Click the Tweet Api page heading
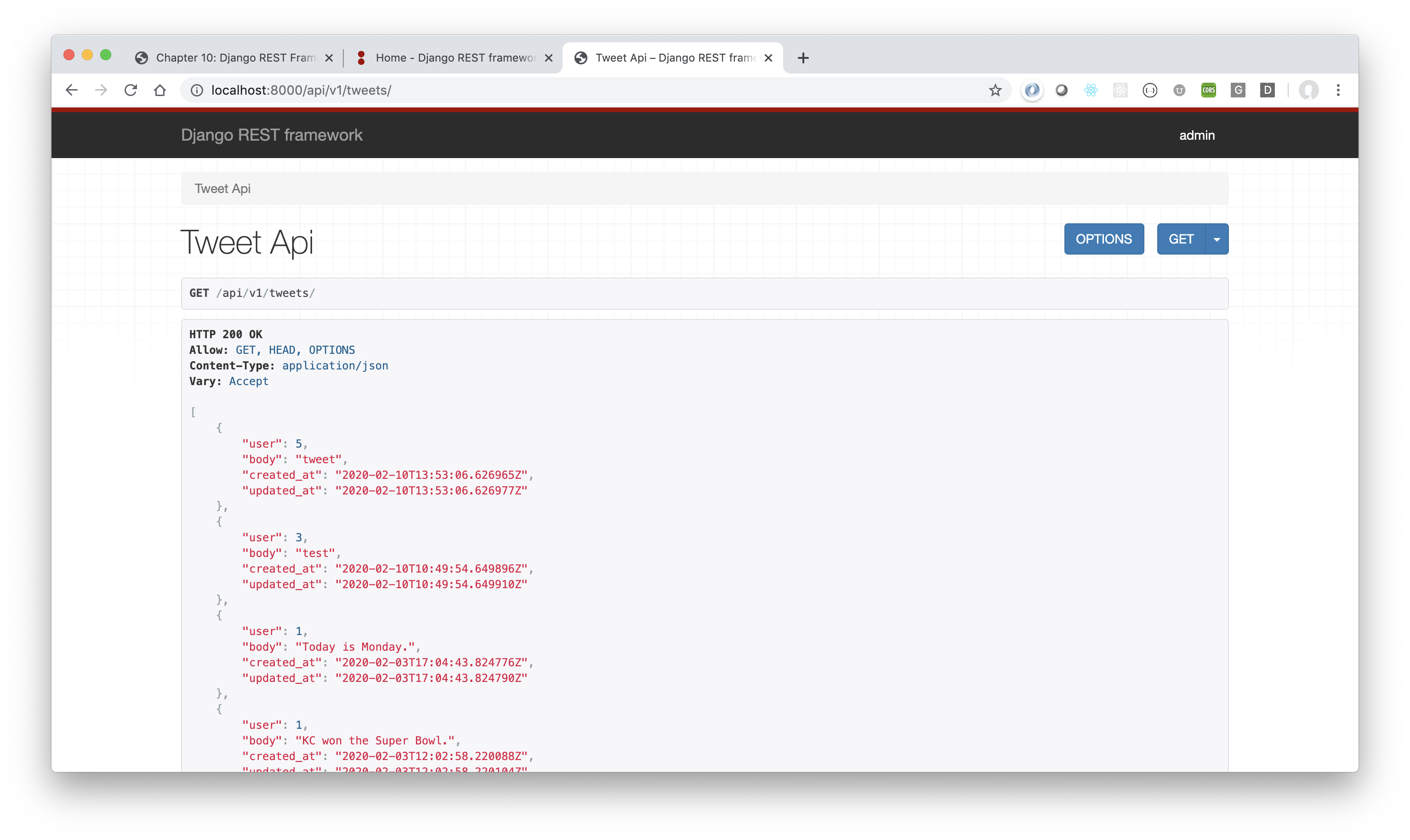 tap(247, 242)
